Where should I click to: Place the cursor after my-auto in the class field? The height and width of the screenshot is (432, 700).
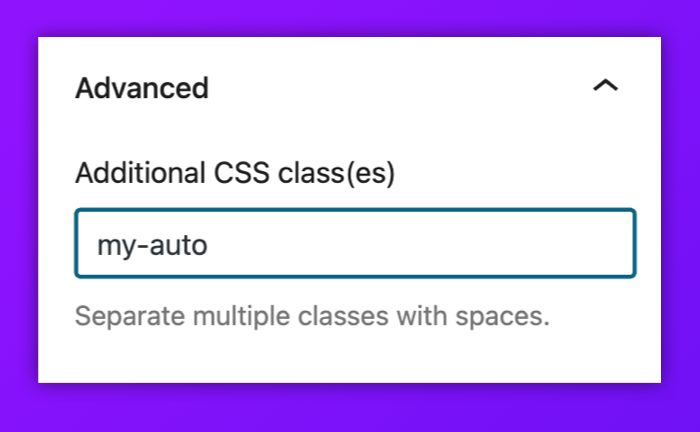click(x=209, y=245)
